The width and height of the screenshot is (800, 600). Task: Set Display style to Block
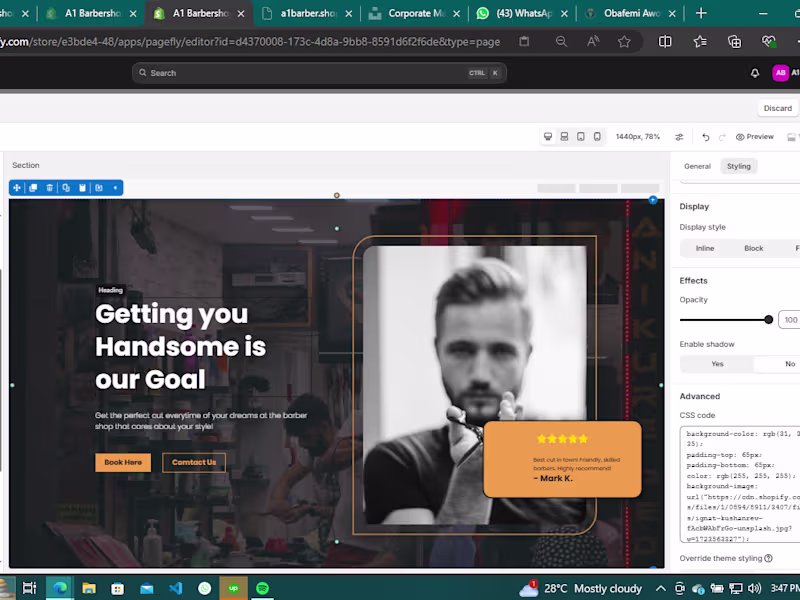click(753, 247)
